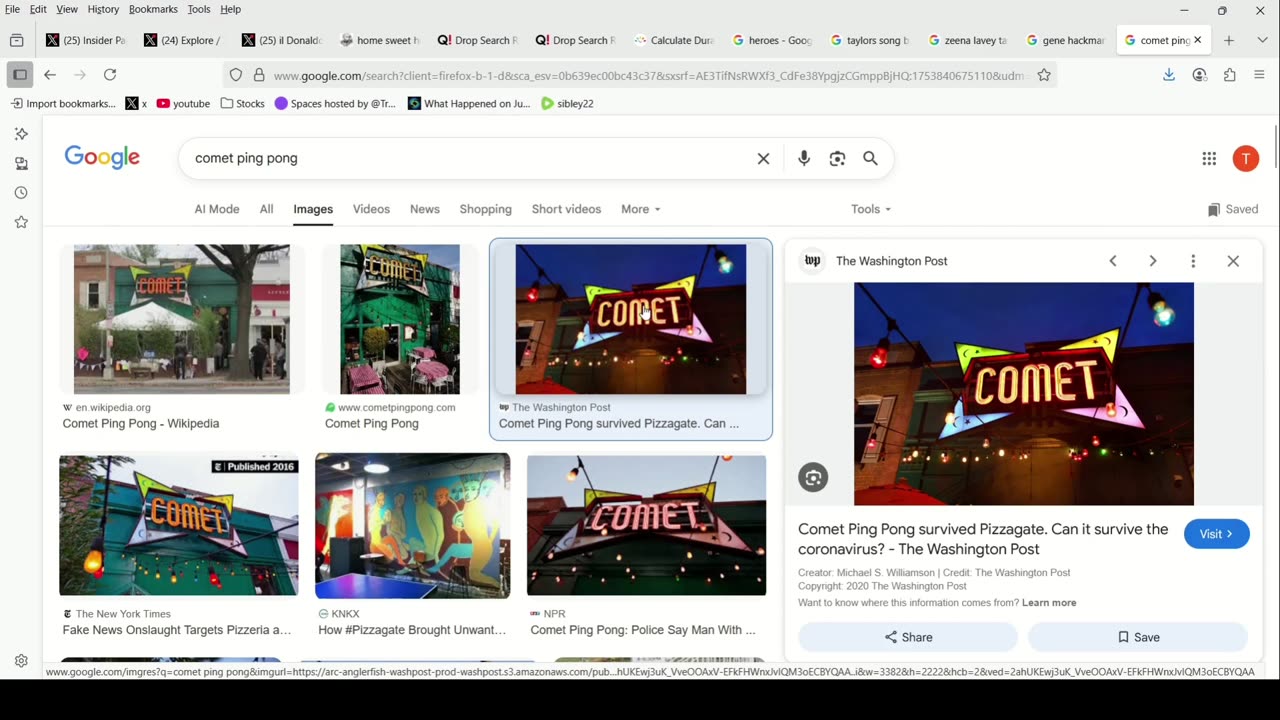This screenshot has height=720, width=1280.
Task: Open the Stocks bookmark folder
Action: pos(243,103)
